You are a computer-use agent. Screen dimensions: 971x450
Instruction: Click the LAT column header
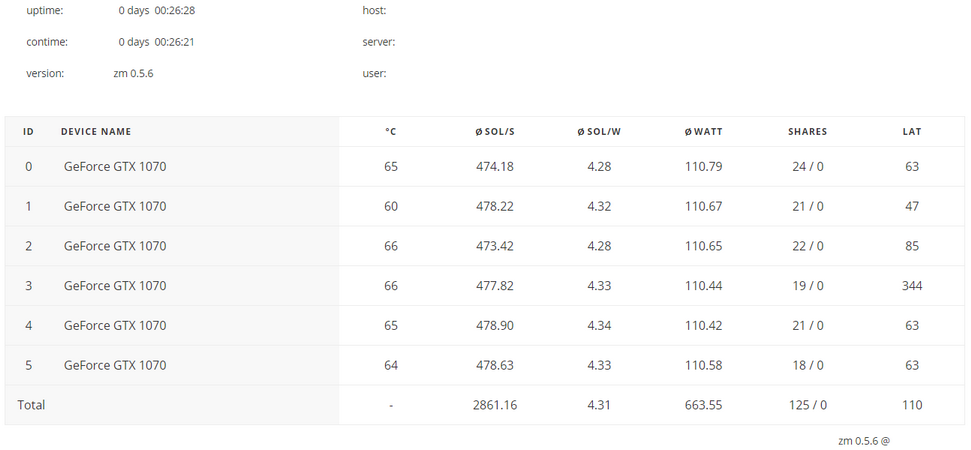912,132
